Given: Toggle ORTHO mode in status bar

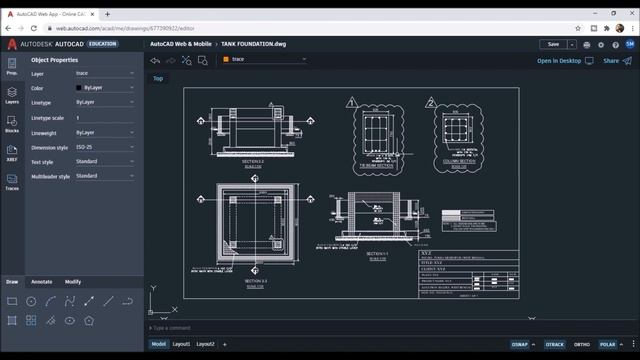Looking at the screenshot, I should pos(582,344).
